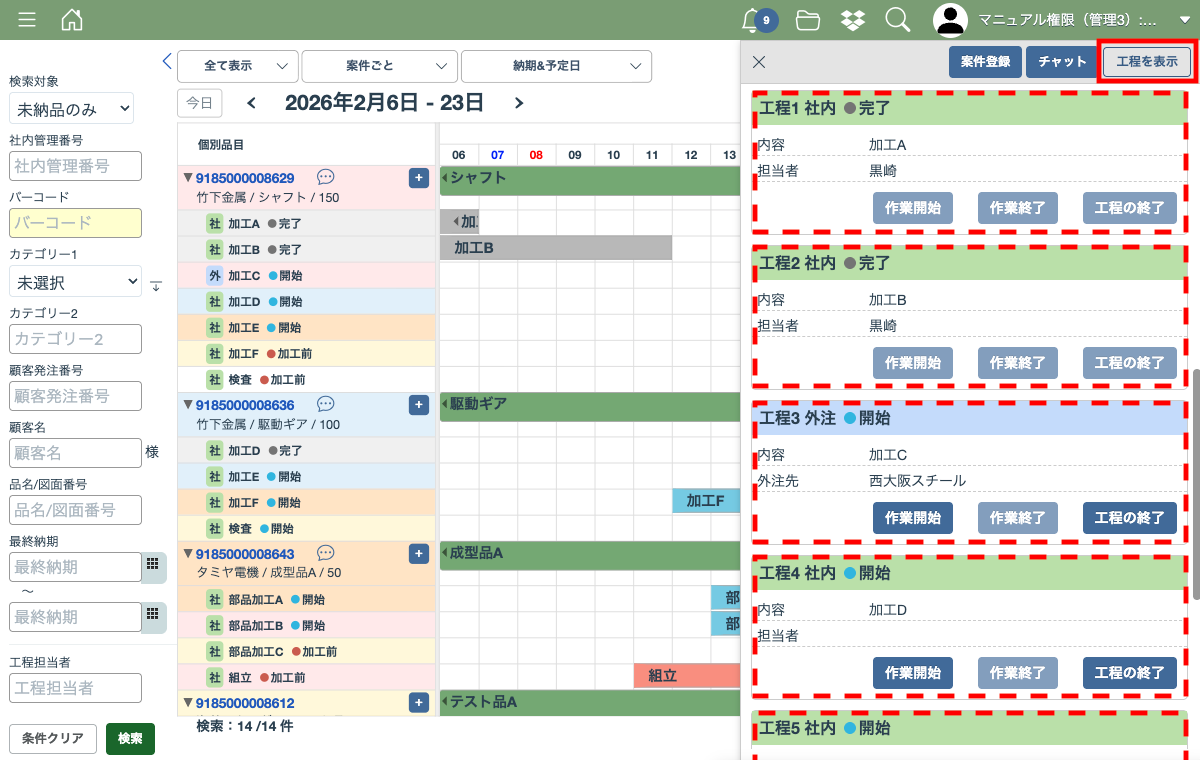Open the 全て表示 dropdown
Image resolution: width=1200 pixels, height=760 pixels.
tap(237, 66)
